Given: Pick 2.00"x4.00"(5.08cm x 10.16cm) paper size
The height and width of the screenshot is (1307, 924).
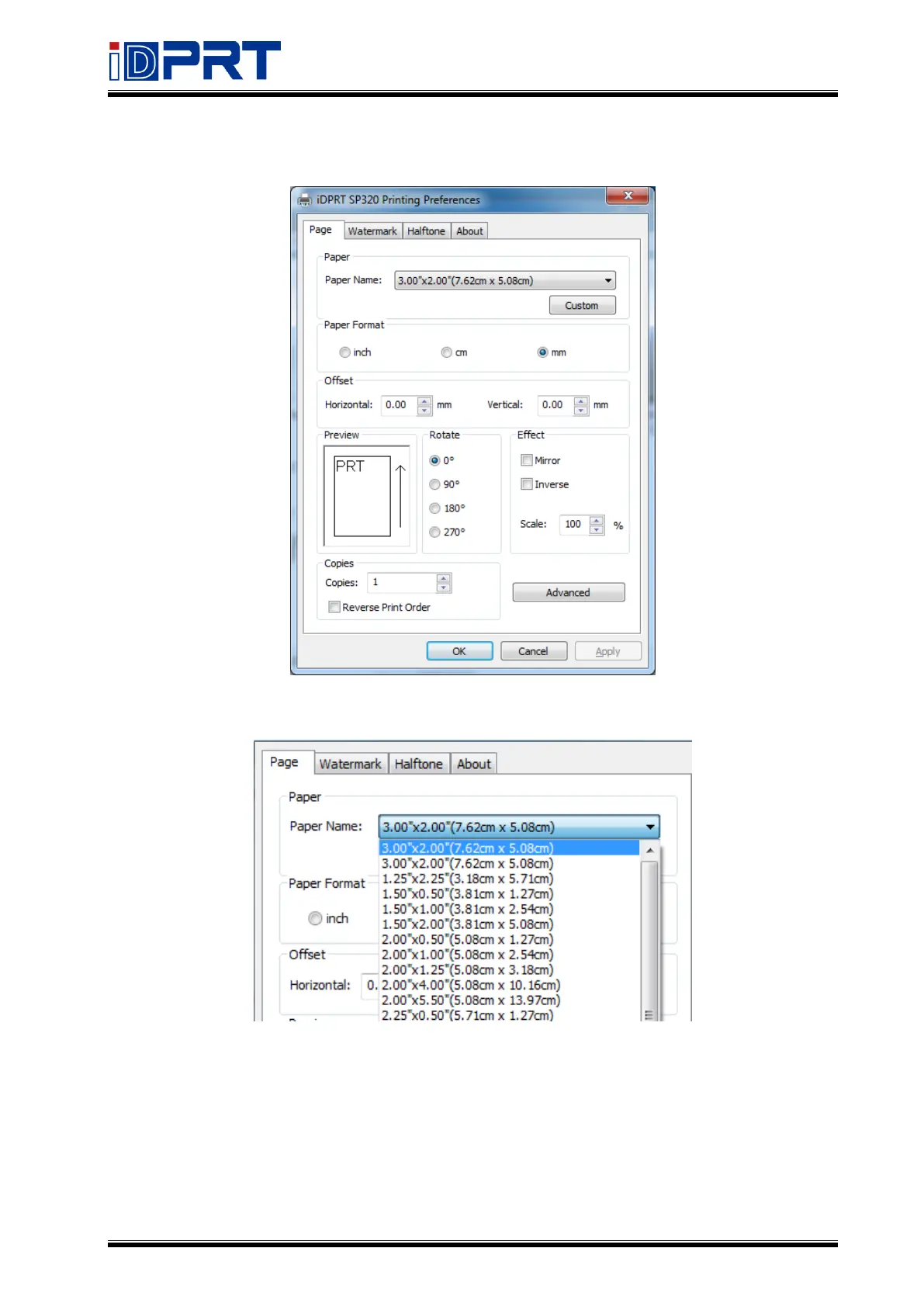Looking at the screenshot, I should click(509, 985).
